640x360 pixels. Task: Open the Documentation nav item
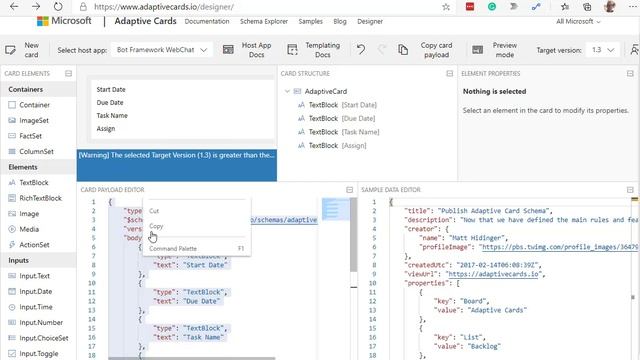[207, 21]
